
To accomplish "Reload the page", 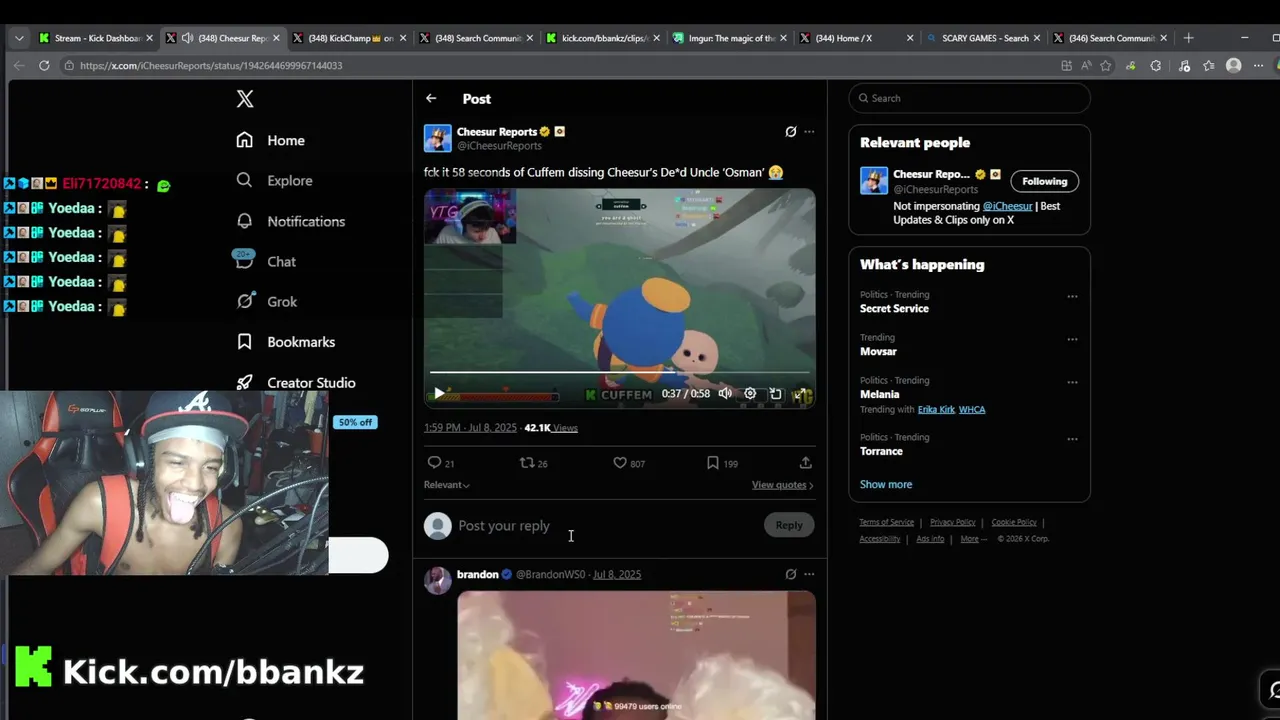I will (x=44, y=65).
